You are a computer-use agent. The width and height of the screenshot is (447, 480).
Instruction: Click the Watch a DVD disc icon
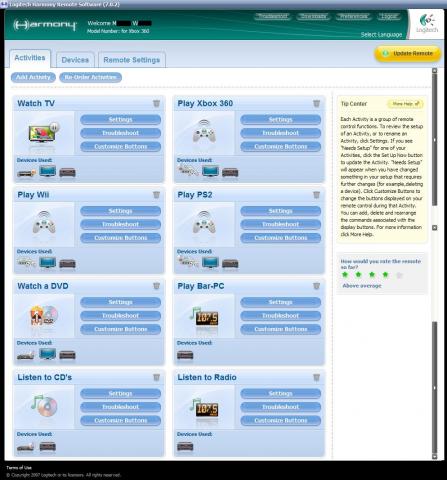coord(44,315)
